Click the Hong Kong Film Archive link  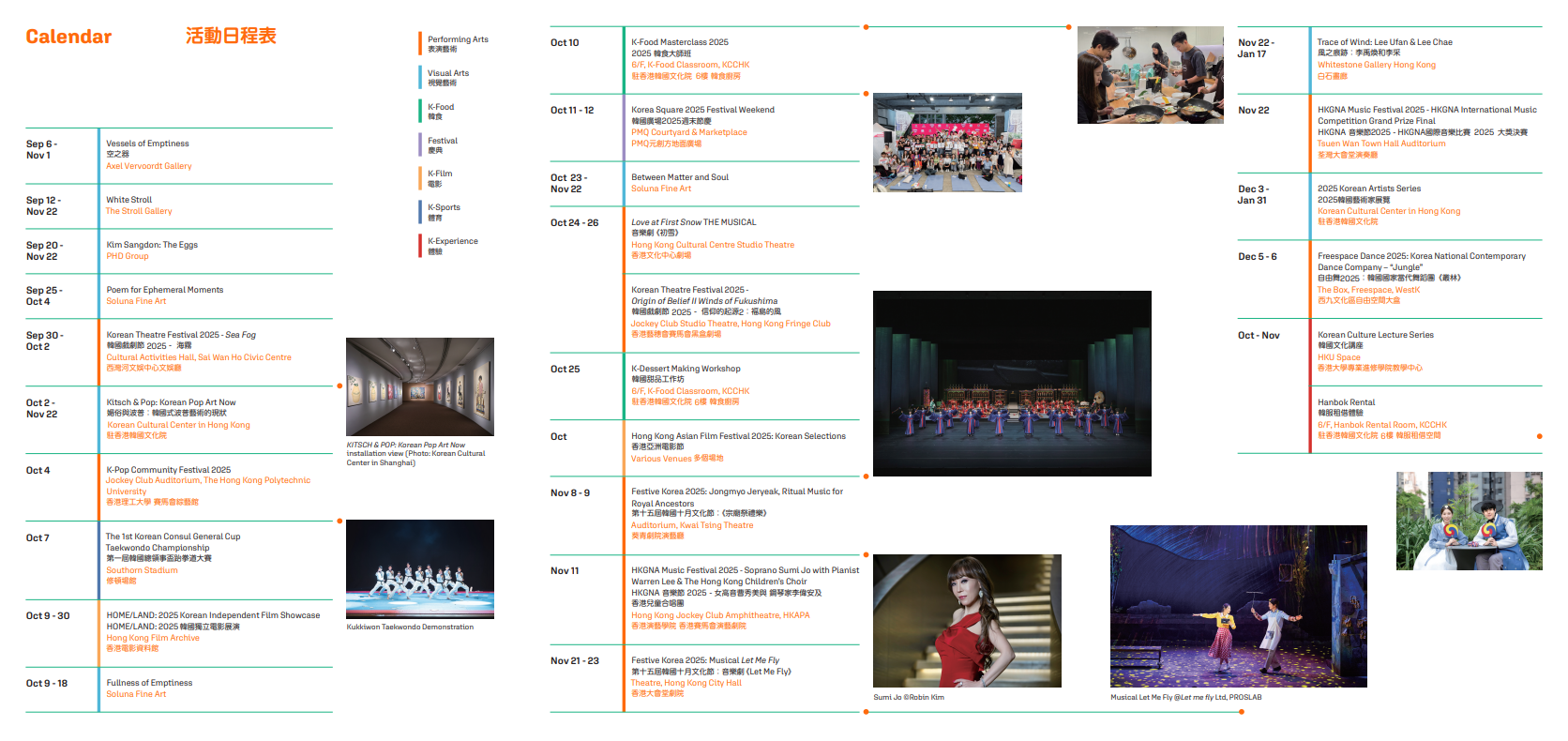point(153,638)
